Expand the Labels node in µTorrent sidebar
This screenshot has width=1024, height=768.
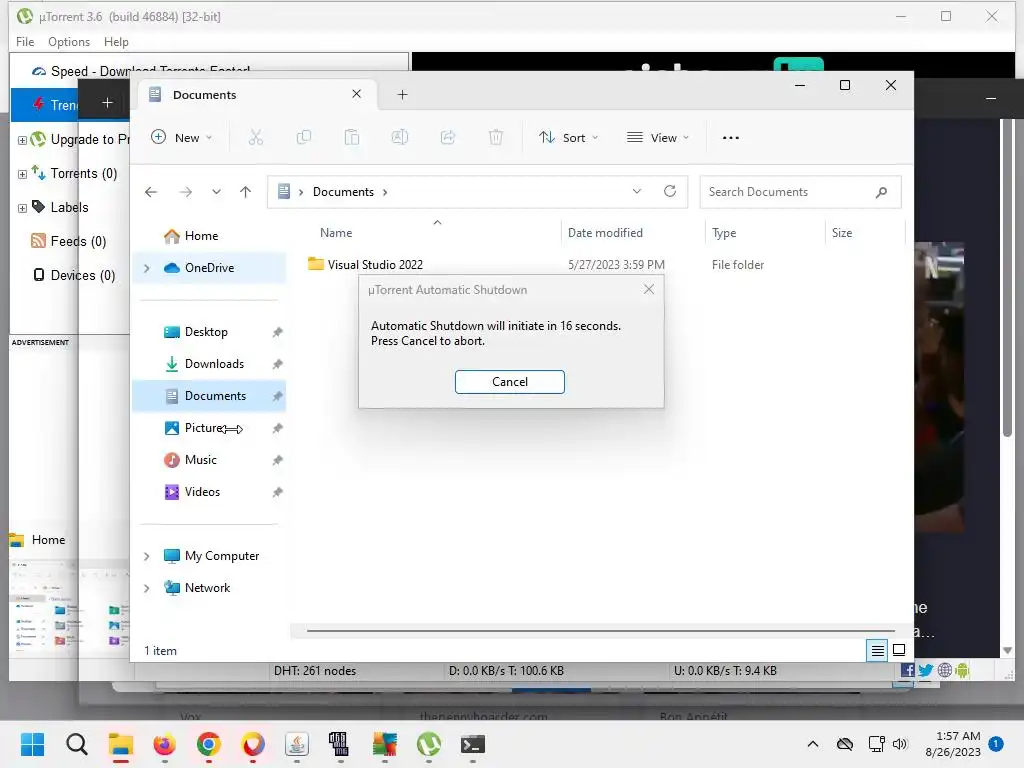(x=22, y=208)
